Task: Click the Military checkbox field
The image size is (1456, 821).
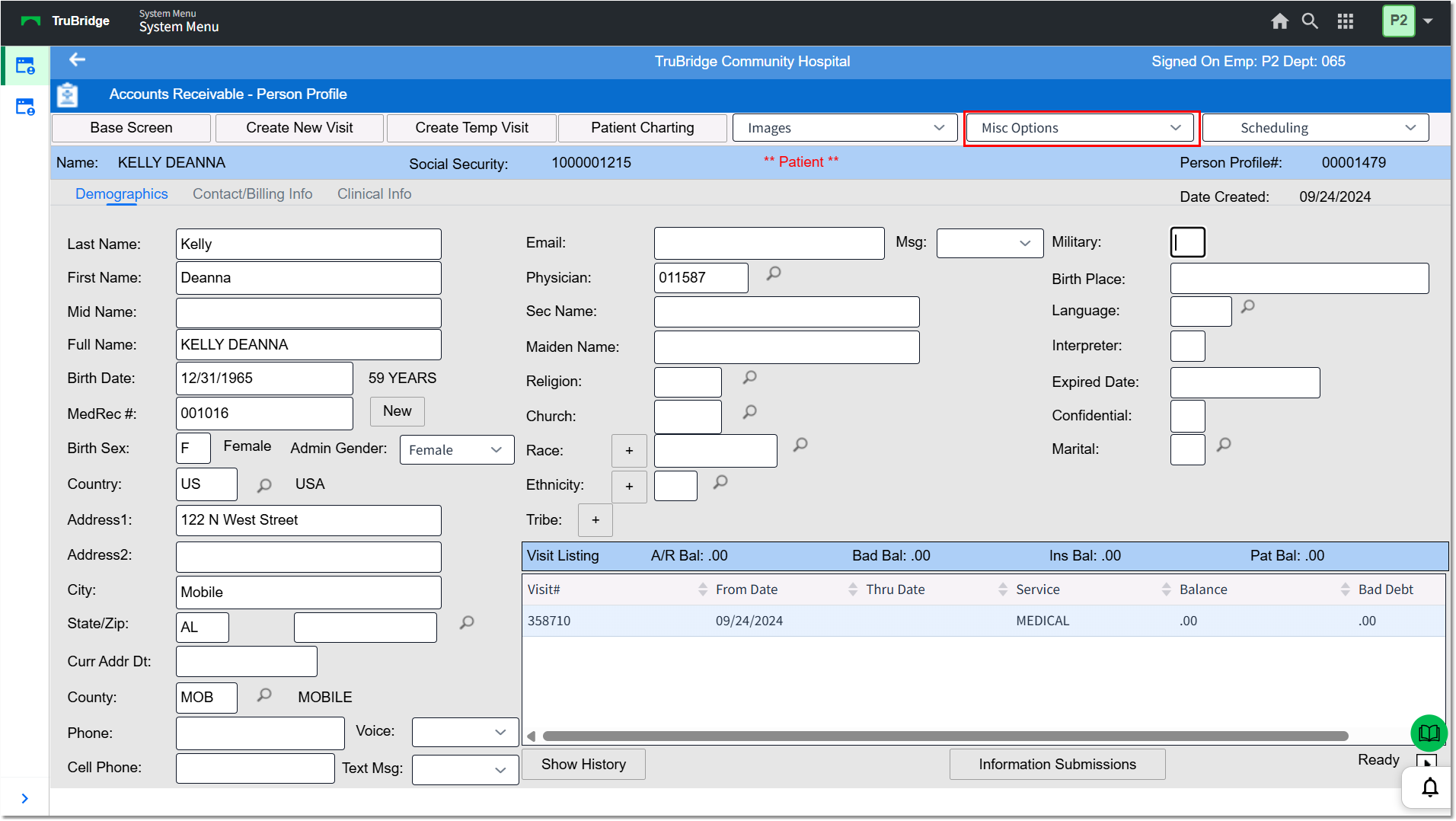Action: (x=1187, y=242)
